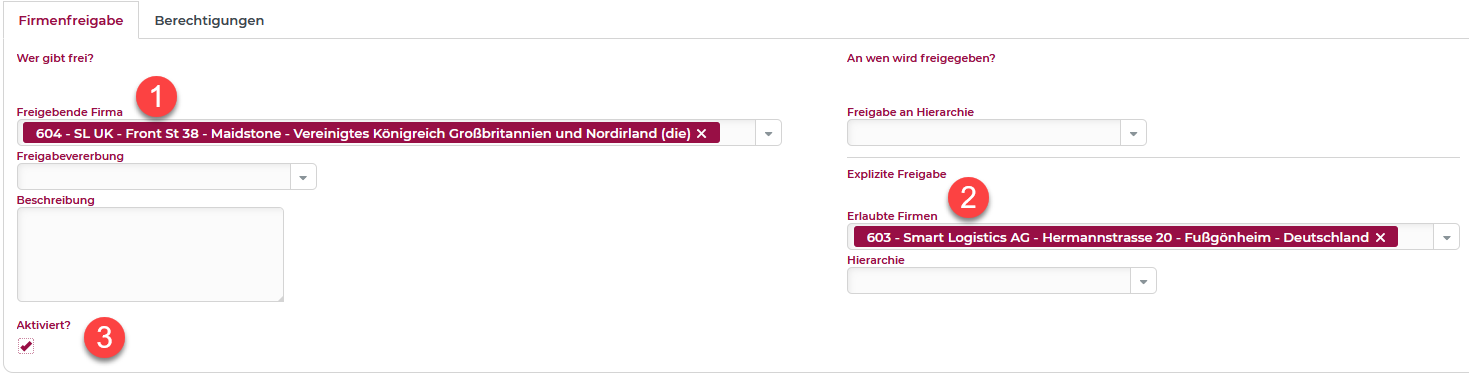Click the red number 2 marker
The height and width of the screenshot is (377, 1469).
(968, 198)
